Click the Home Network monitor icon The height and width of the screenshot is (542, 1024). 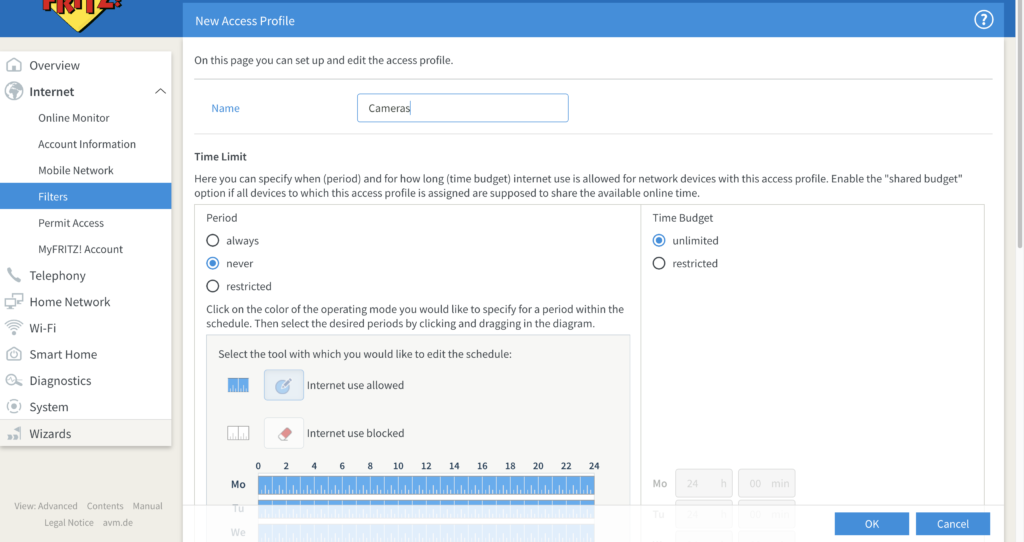pos(14,302)
